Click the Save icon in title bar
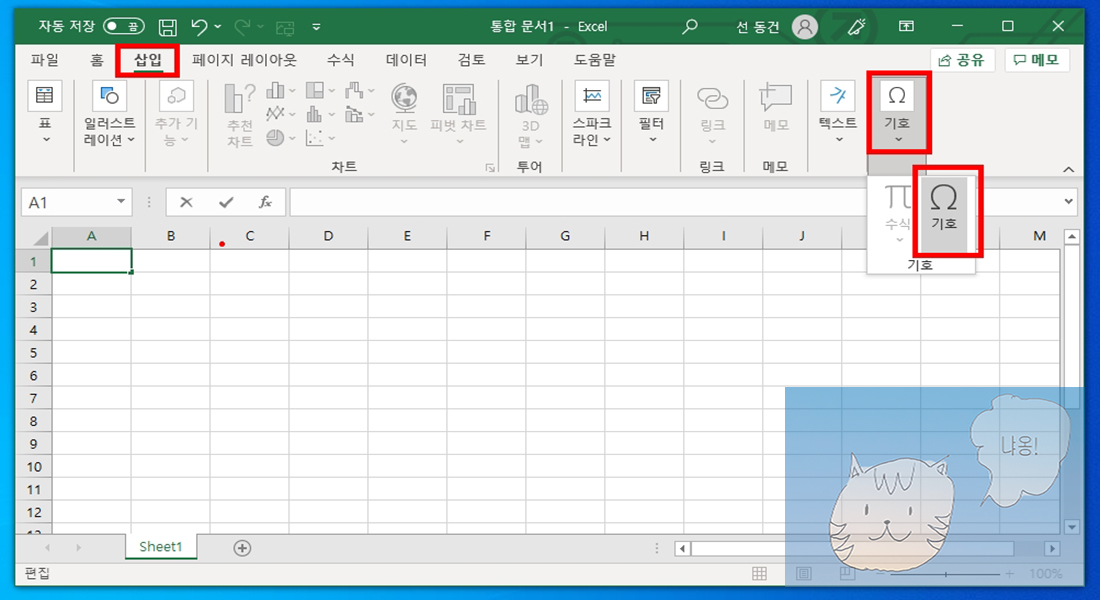Screen dimensions: 1100x600 click(x=168, y=27)
